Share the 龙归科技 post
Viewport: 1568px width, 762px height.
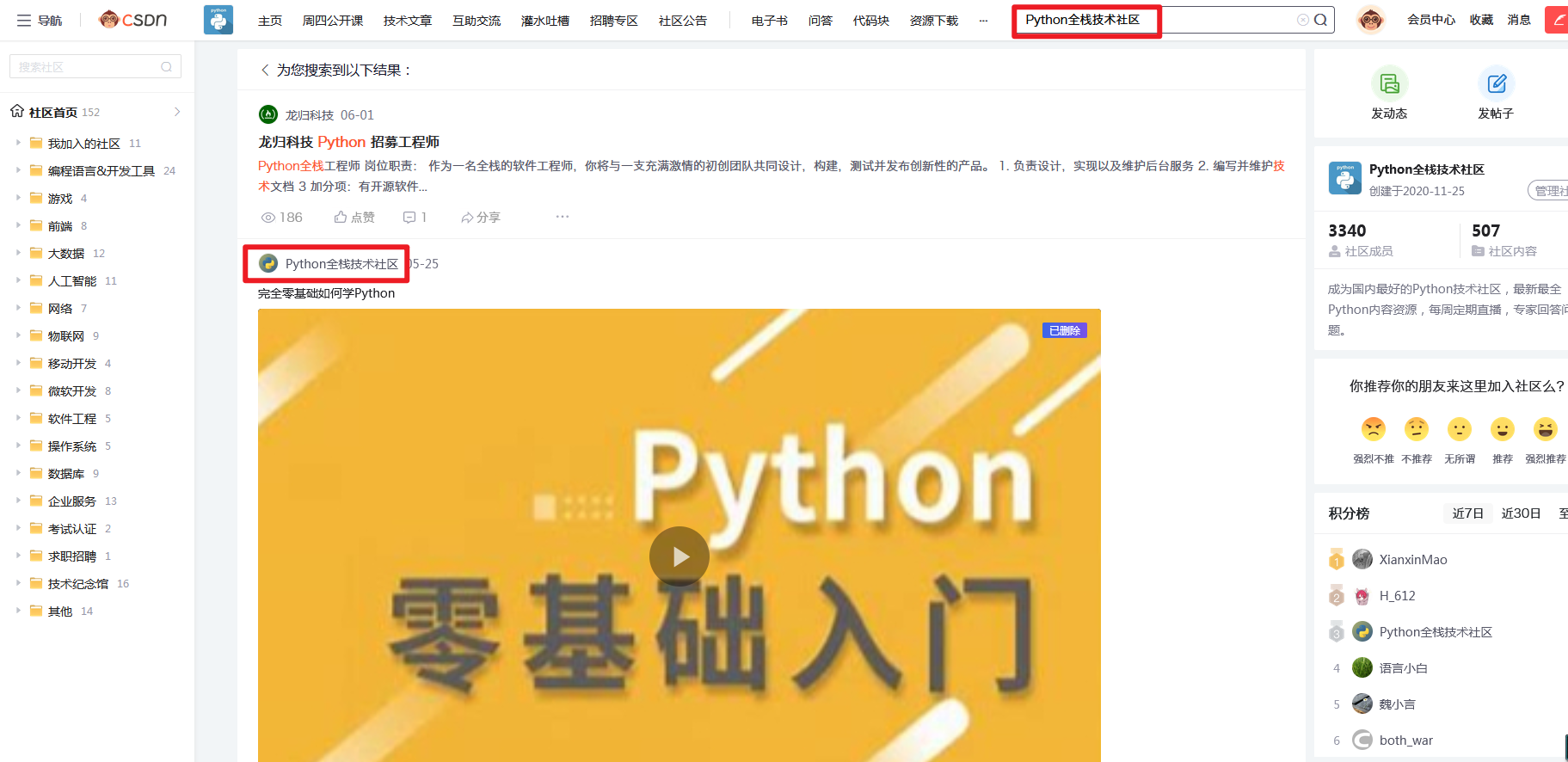(x=481, y=217)
